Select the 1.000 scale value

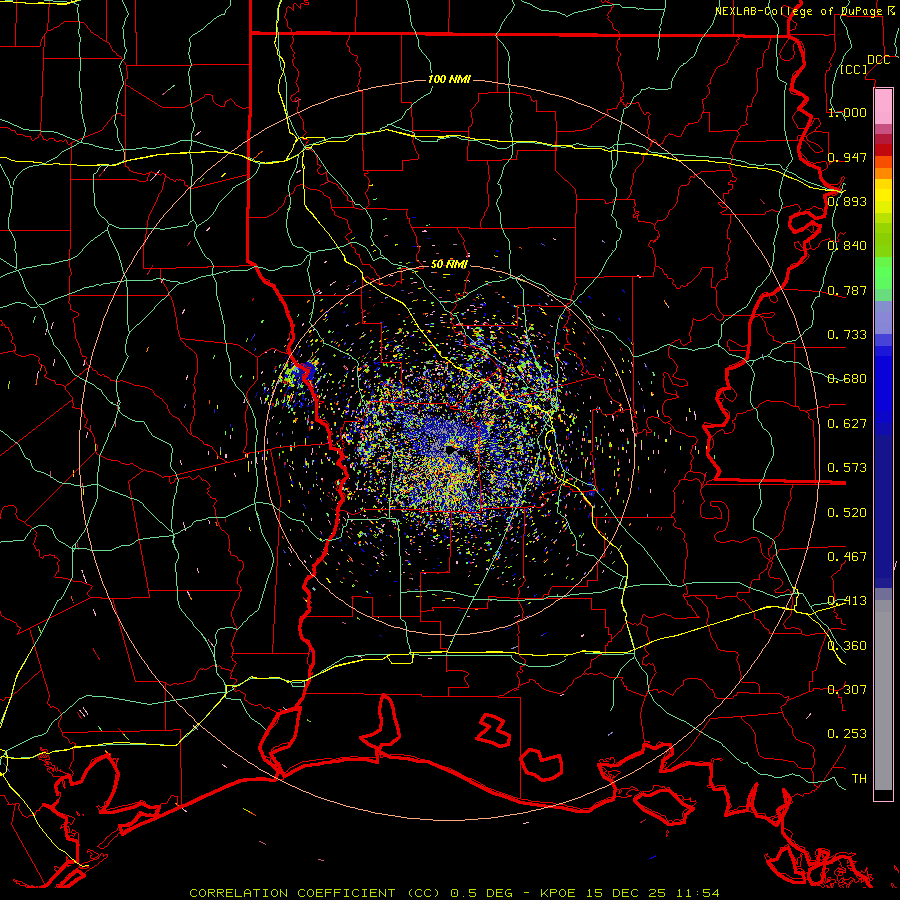[847, 112]
